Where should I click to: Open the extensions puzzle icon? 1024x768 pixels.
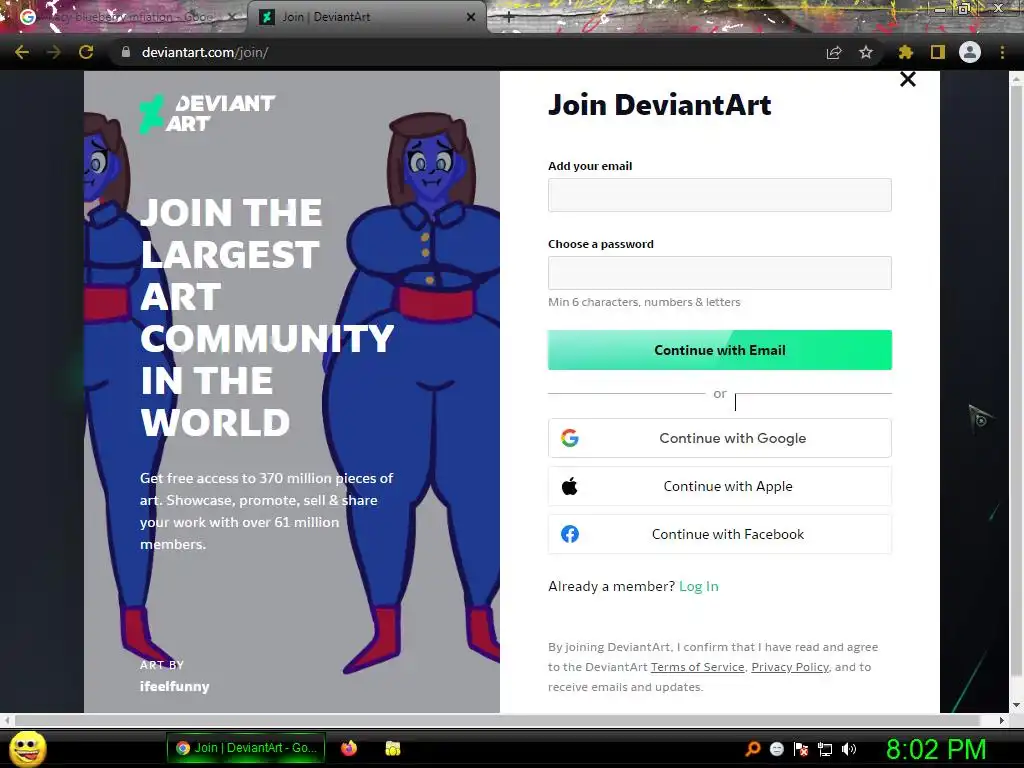pos(906,52)
